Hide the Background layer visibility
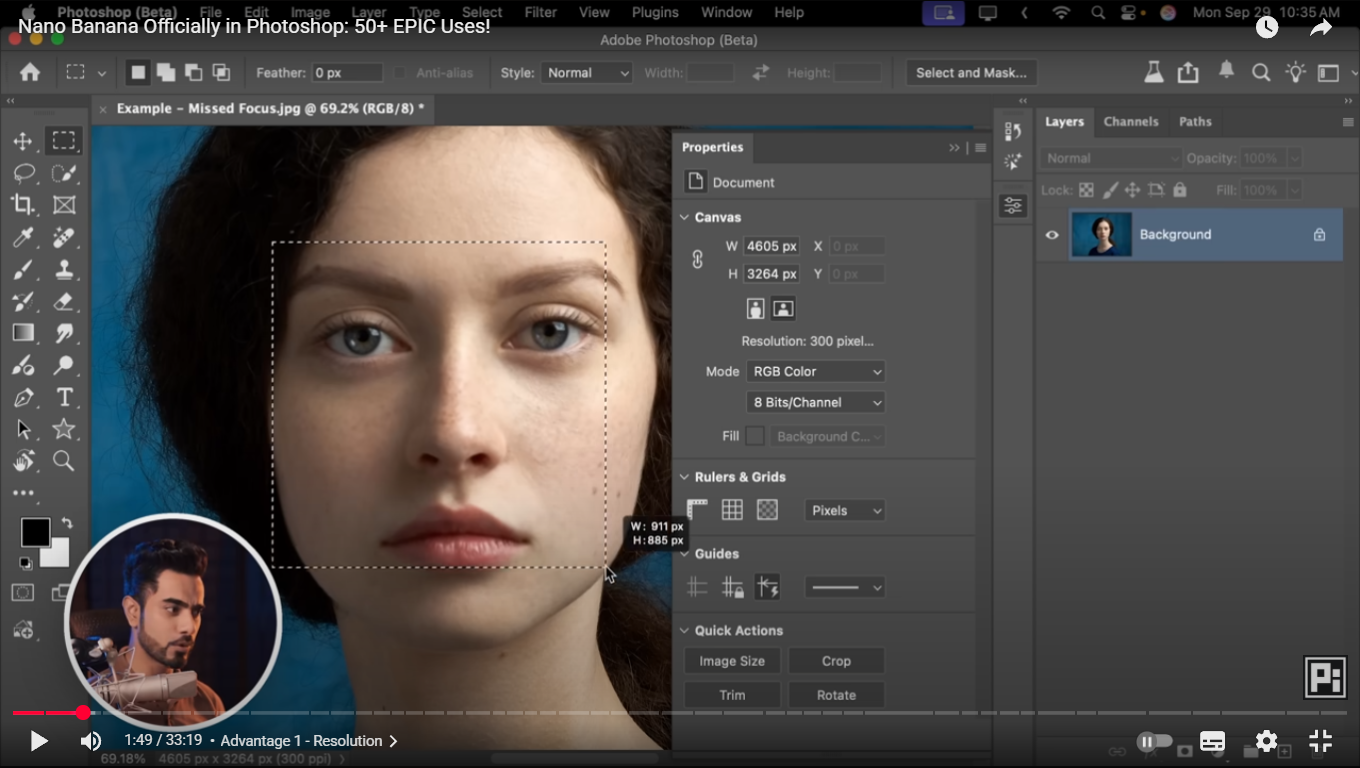The height and width of the screenshot is (768, 1360). tap(1052, 235)
